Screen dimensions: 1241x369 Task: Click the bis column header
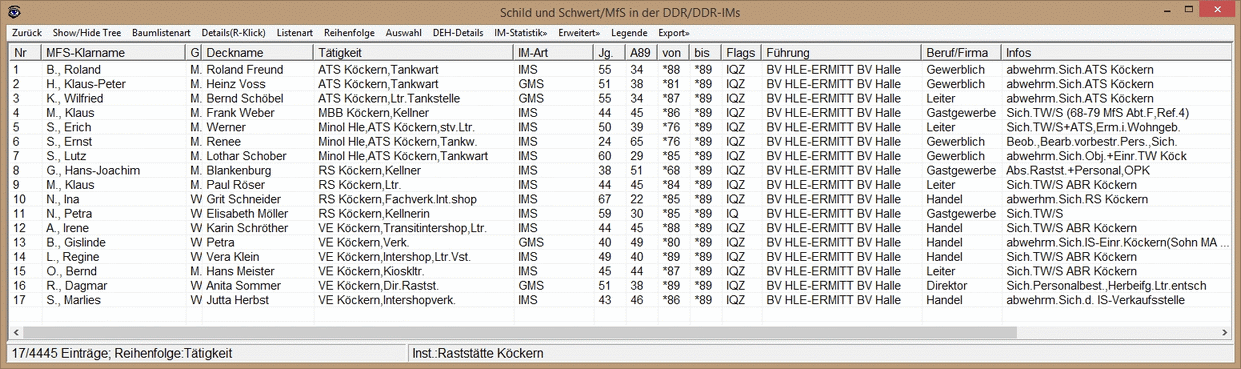coord(706,52)
